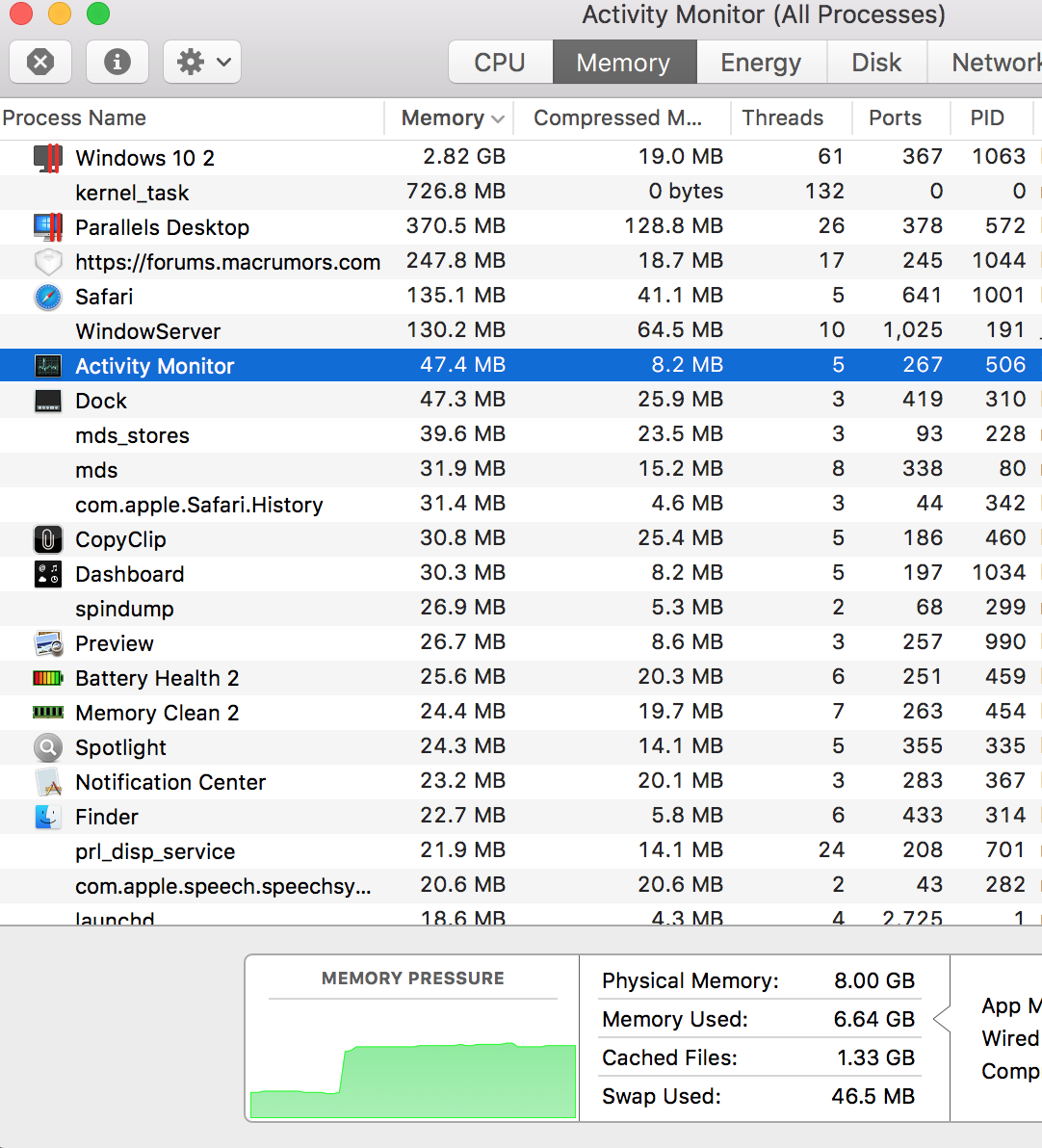This screenshot has width=1042, height=1148.
Task: Switch to the Memory tab
Action: click(624, 63)
